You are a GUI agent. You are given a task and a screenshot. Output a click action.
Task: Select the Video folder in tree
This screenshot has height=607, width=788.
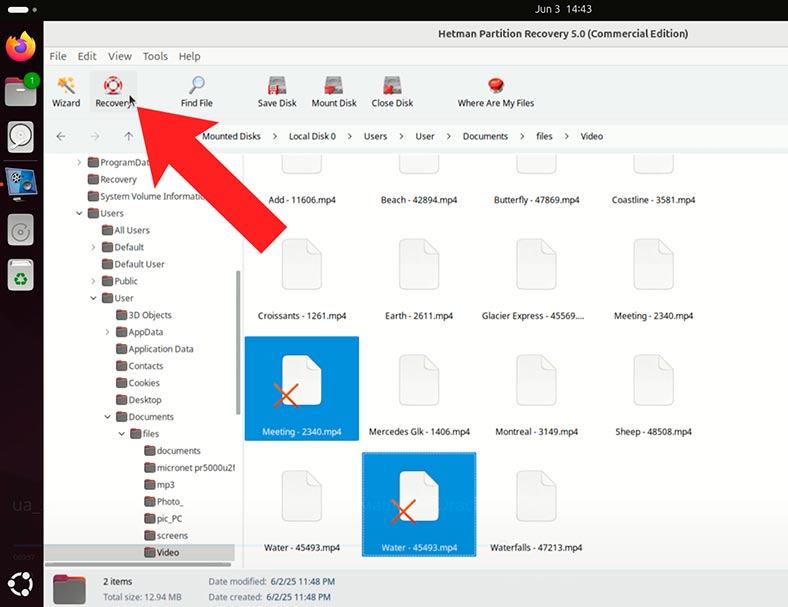pos(161,553)
